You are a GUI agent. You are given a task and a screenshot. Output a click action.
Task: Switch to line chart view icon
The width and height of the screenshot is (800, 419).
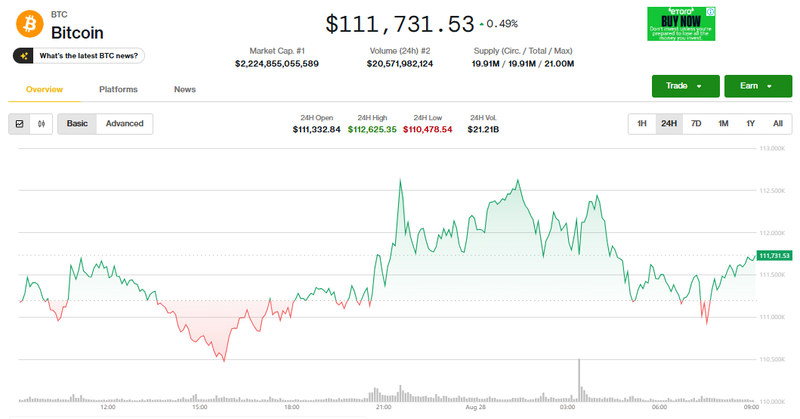click(20, 124)
